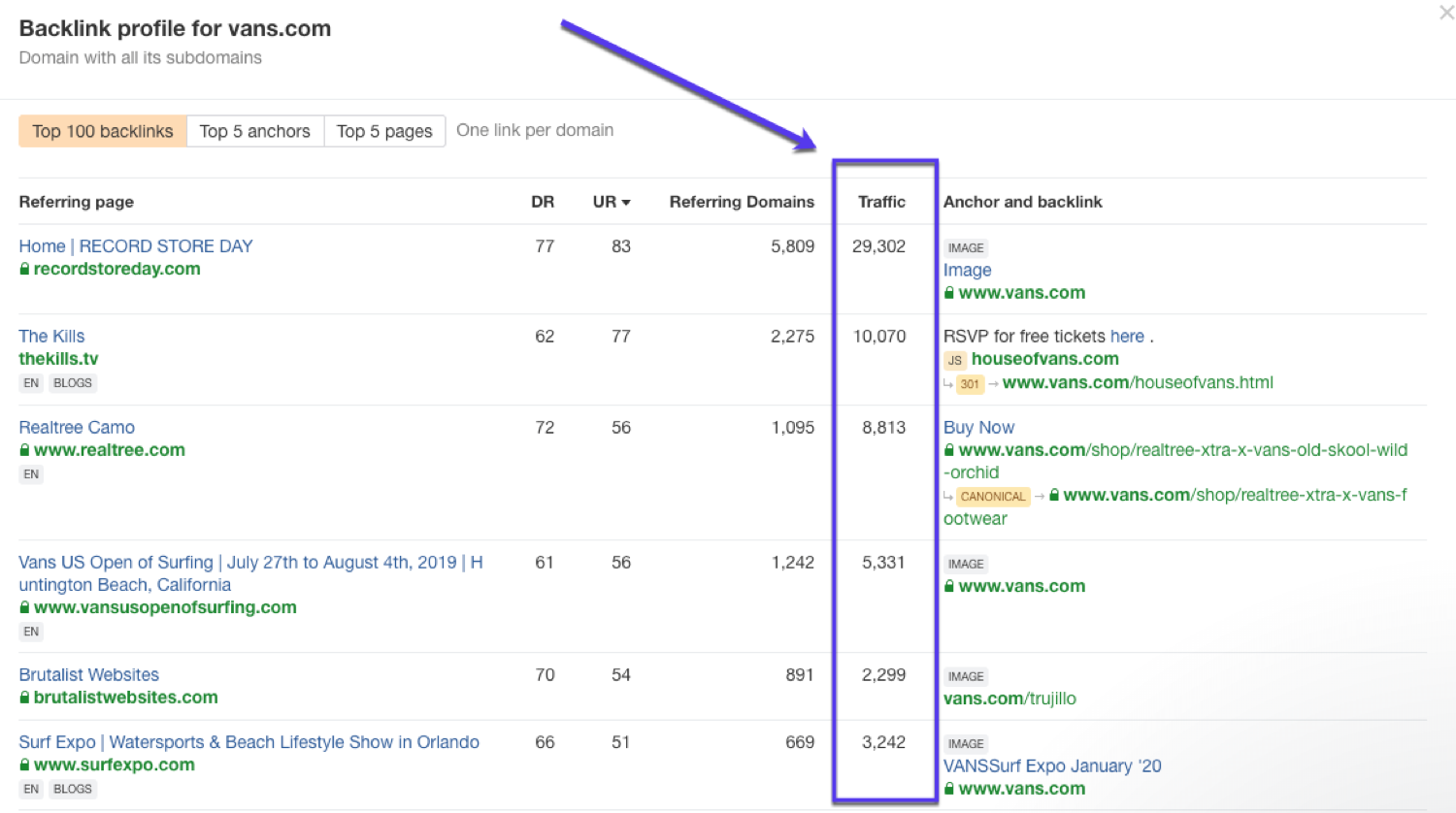
Task: Sort results by the Traffic column header
Action: pos(881,201)
